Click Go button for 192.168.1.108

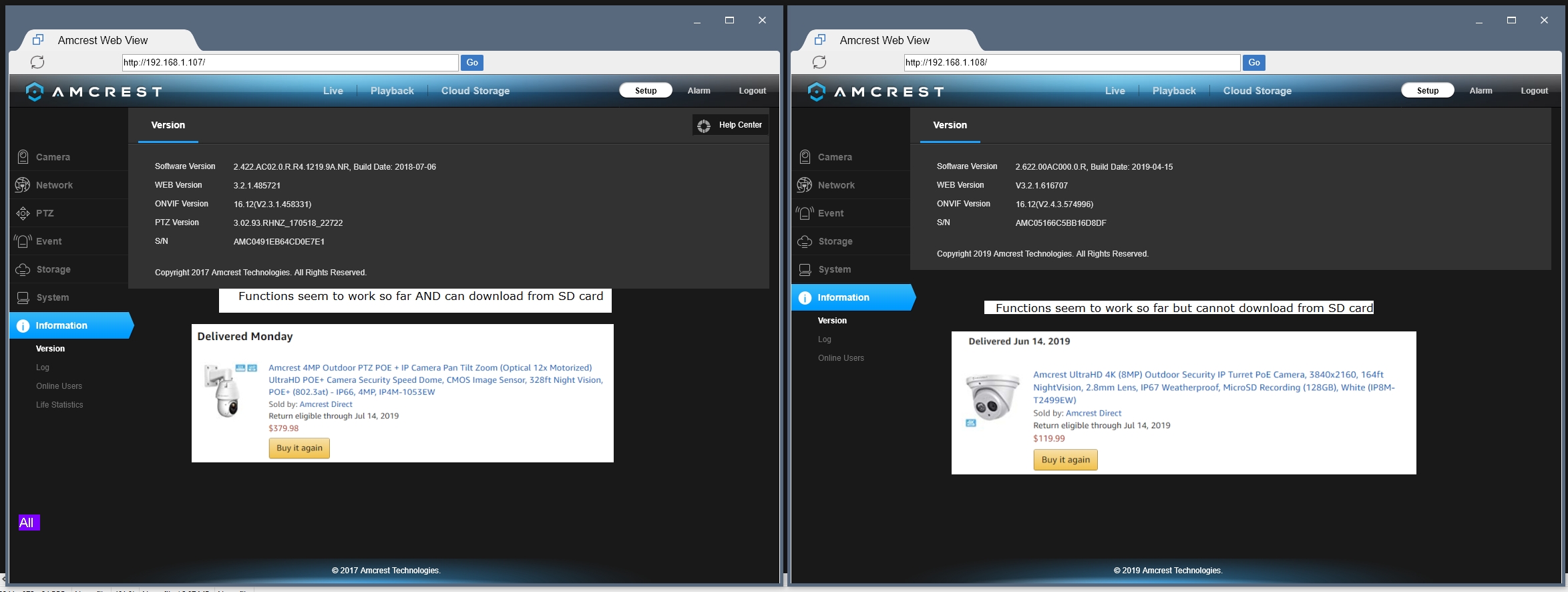1254,62
